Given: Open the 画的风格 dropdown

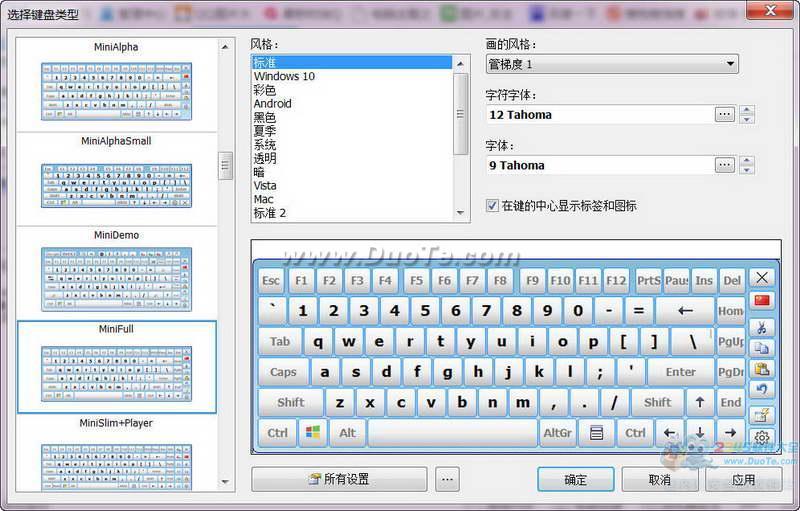Looking at the screenshot, I should pyautogui.click(x=612, y=64).
